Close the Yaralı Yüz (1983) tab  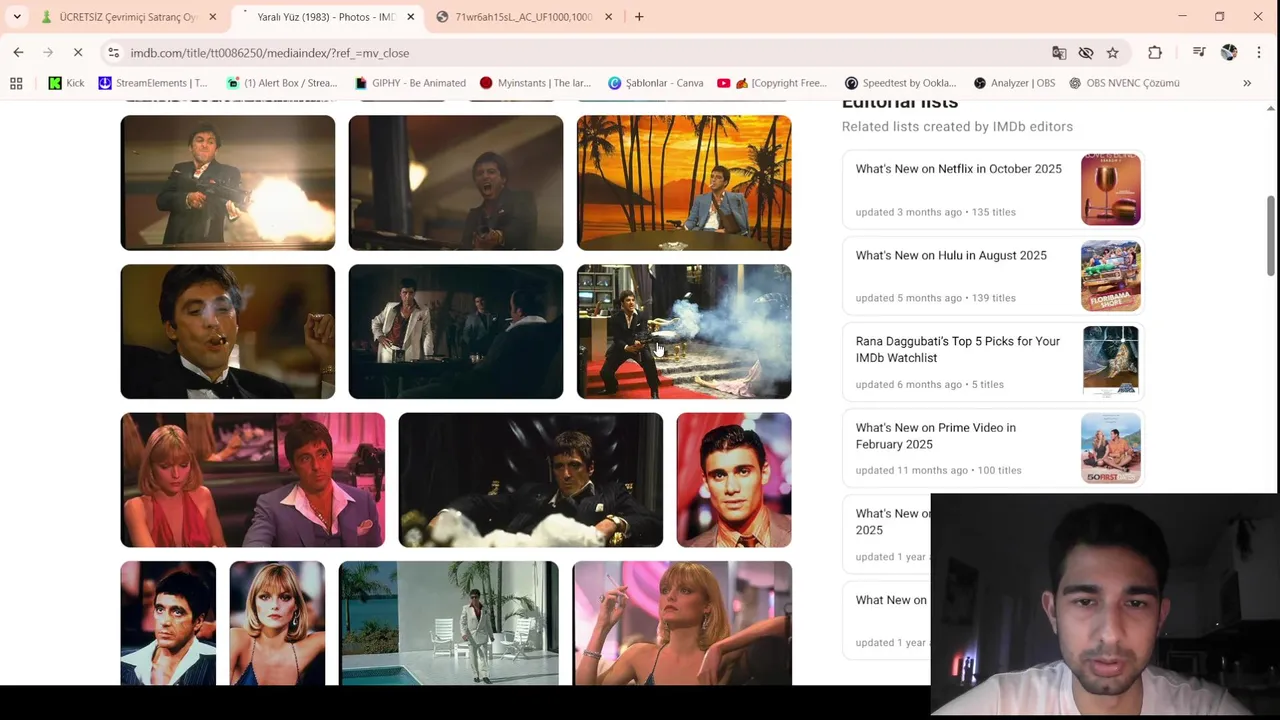[412, 17]
